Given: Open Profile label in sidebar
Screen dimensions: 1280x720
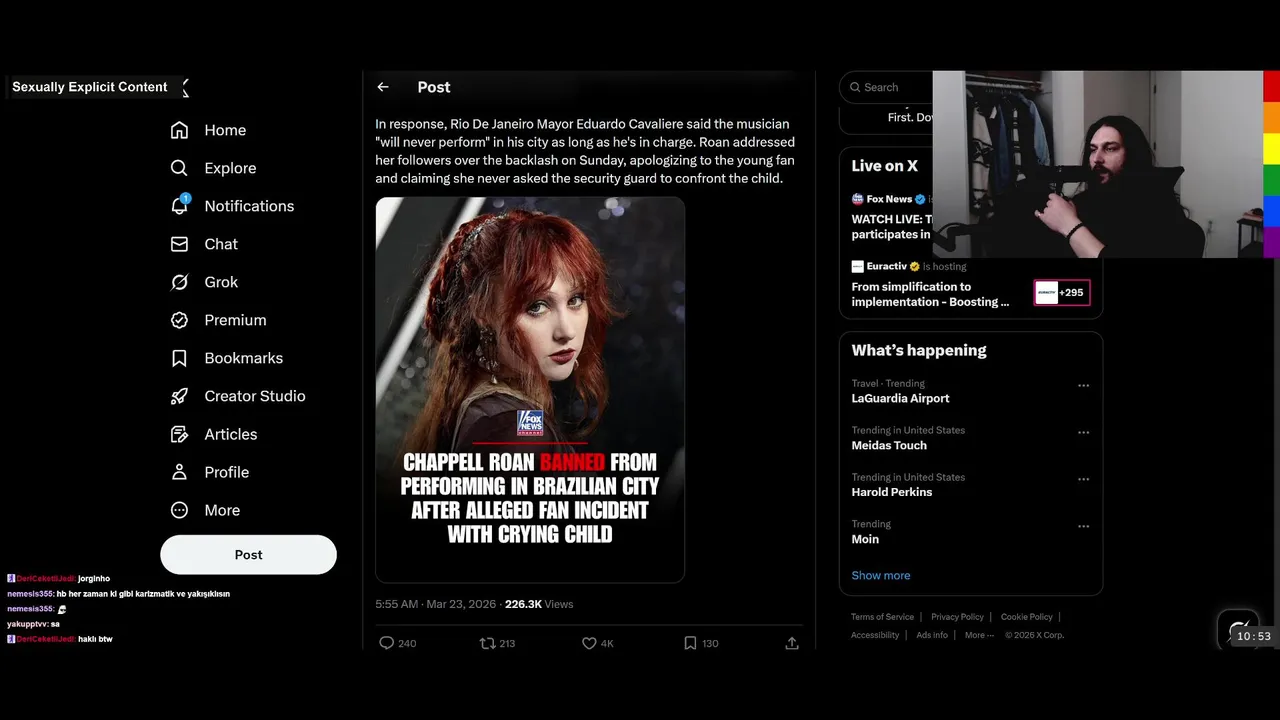Looking at the screenshot, I should [227, 472].
